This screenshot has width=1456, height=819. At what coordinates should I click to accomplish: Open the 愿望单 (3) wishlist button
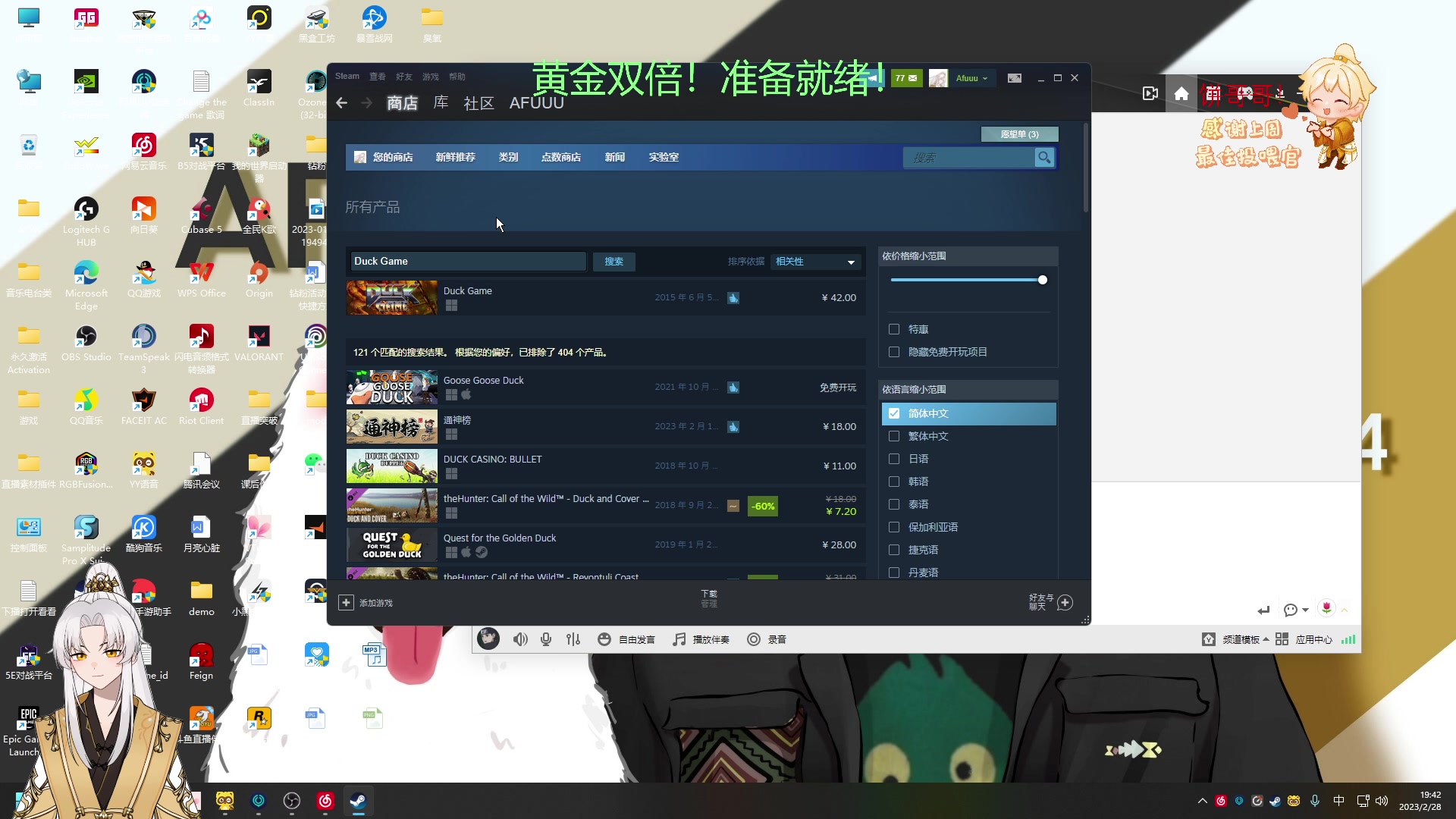(1019, 134)
